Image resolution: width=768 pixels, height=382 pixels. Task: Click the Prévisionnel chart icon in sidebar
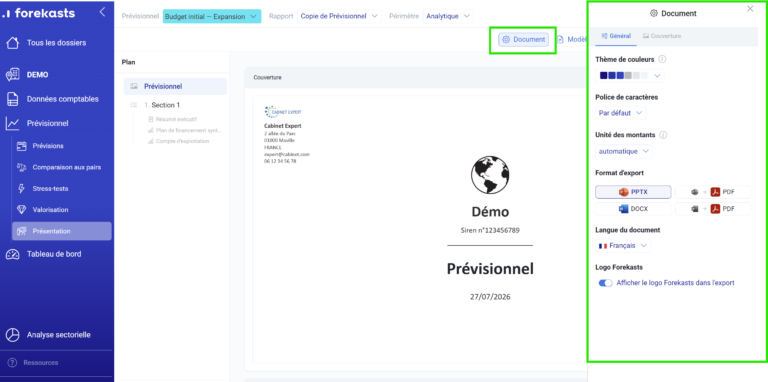pos(12,123)
